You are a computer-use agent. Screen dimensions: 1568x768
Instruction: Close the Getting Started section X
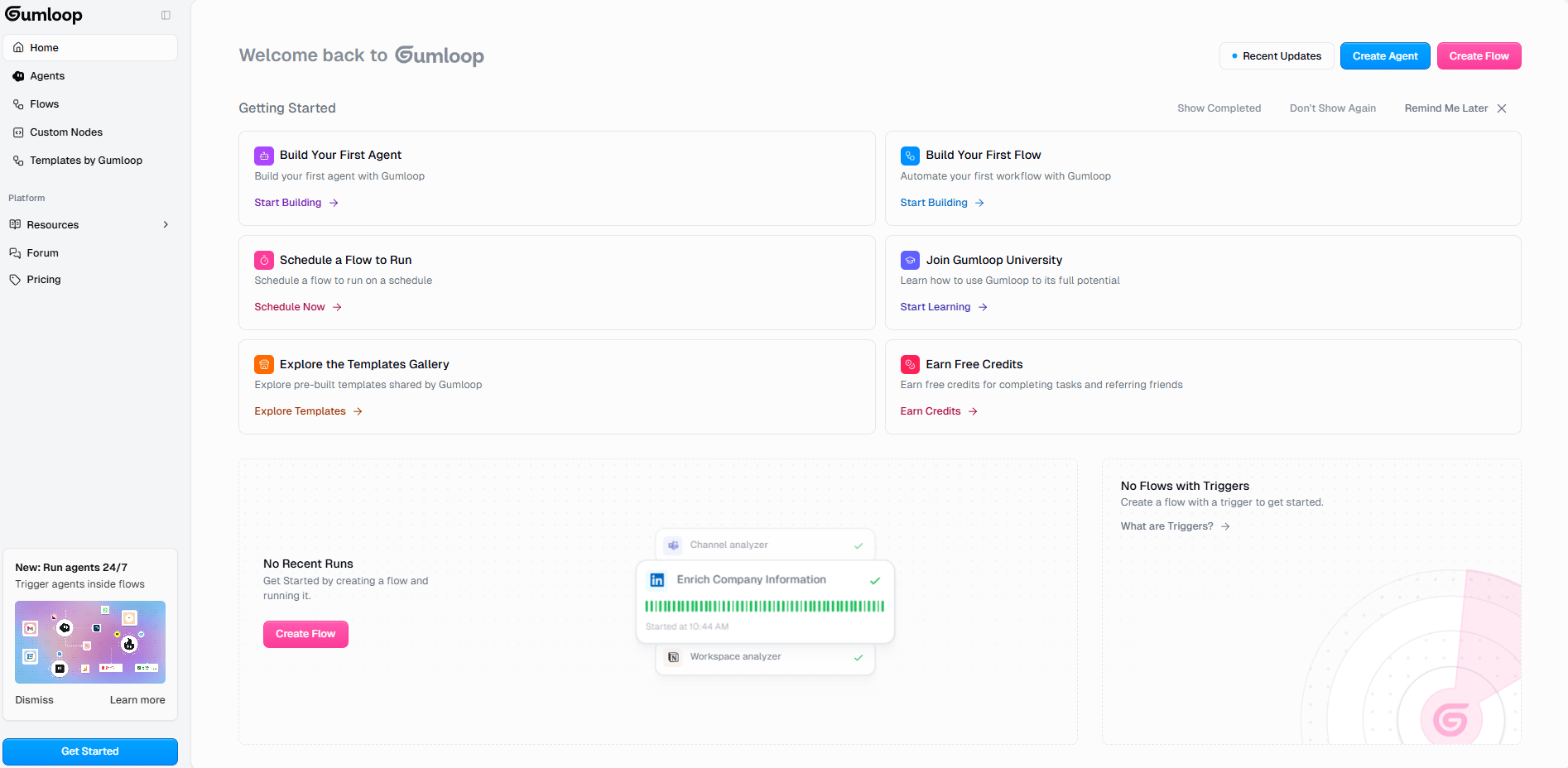1502,108
